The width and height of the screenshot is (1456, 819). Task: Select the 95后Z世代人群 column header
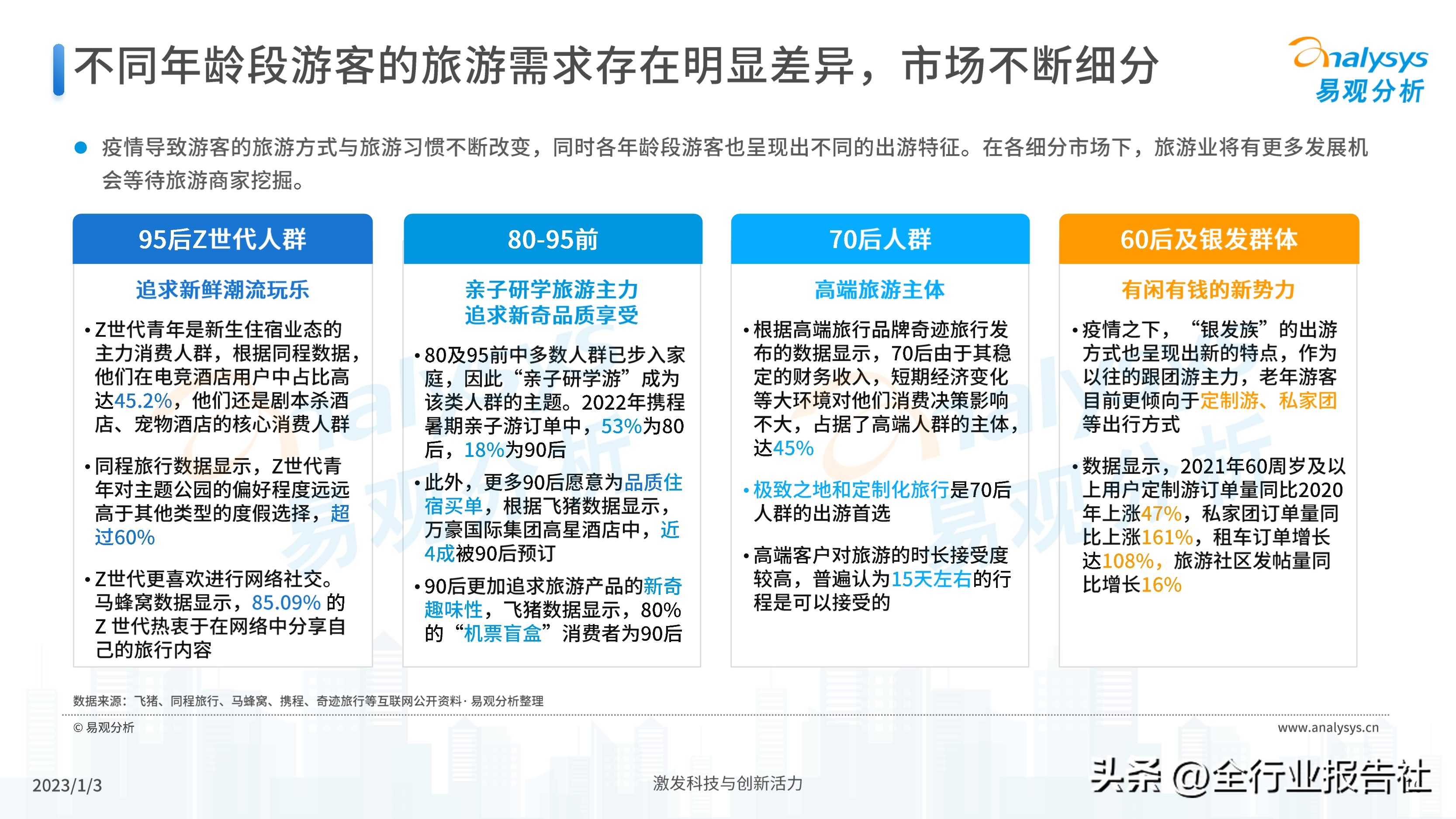(223, 239)
